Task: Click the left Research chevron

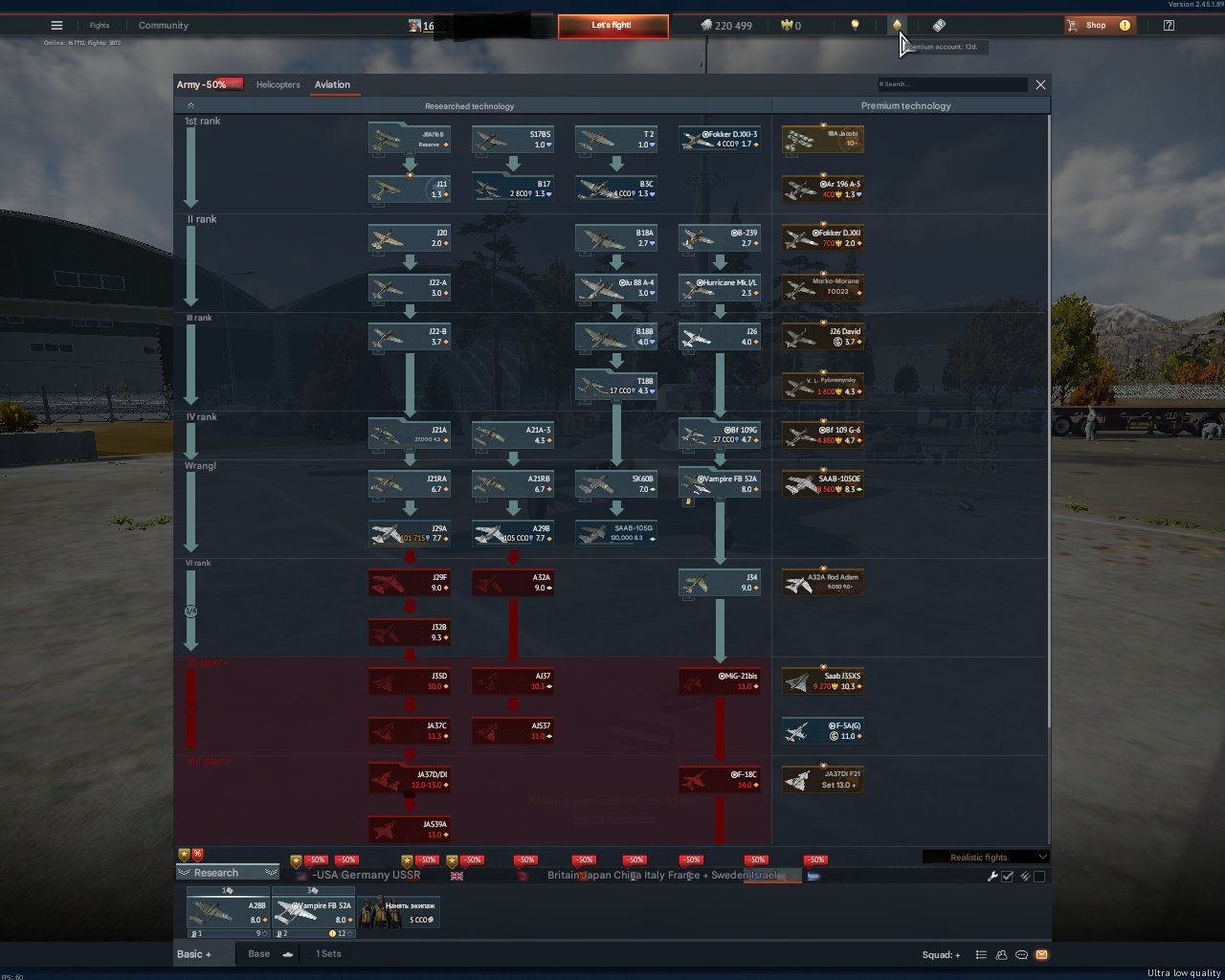Action: [184, 873]
